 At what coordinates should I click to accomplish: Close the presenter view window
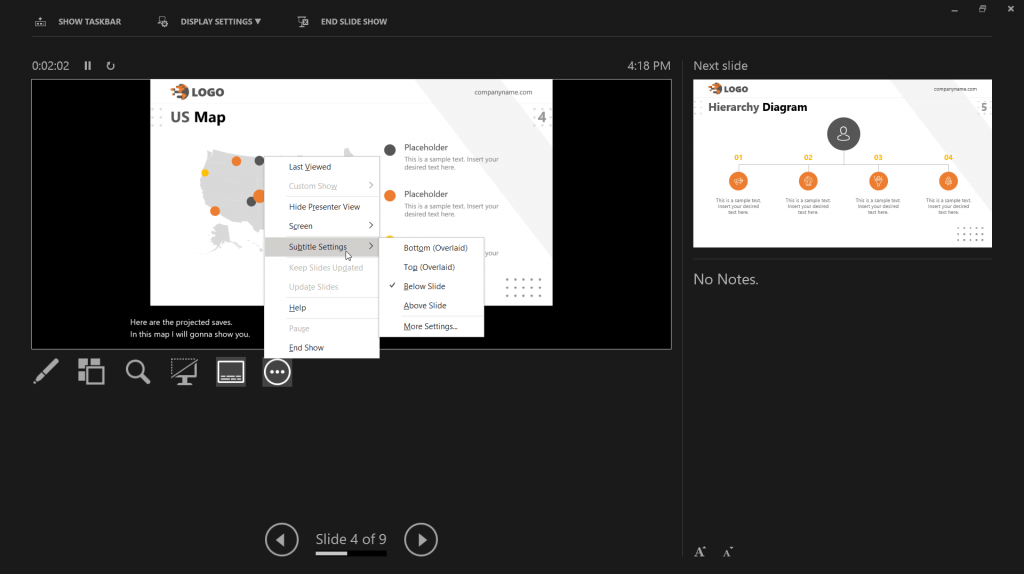(x=1010, y=9)
